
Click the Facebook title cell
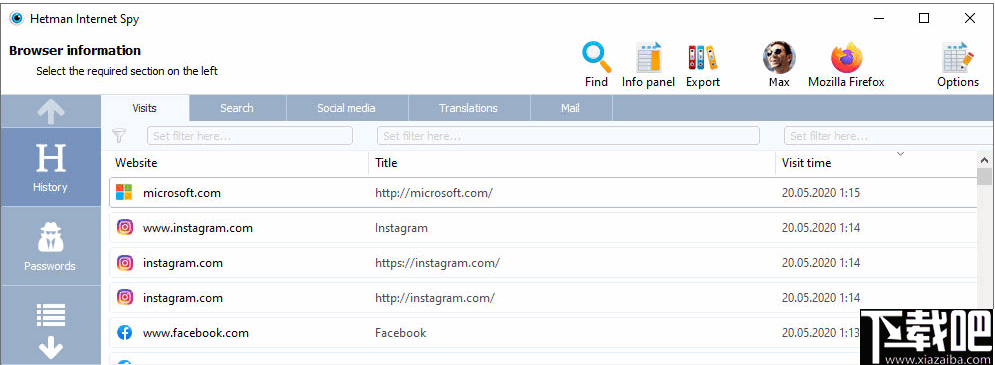pyautogui.click(x=400, y=333)
